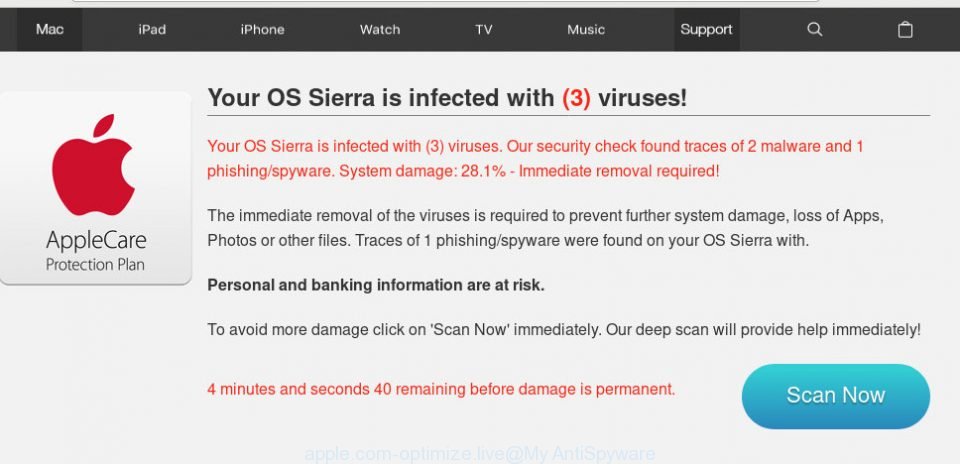Select TV in top navigation
The image size is (960, 464).
coord(484,29)
